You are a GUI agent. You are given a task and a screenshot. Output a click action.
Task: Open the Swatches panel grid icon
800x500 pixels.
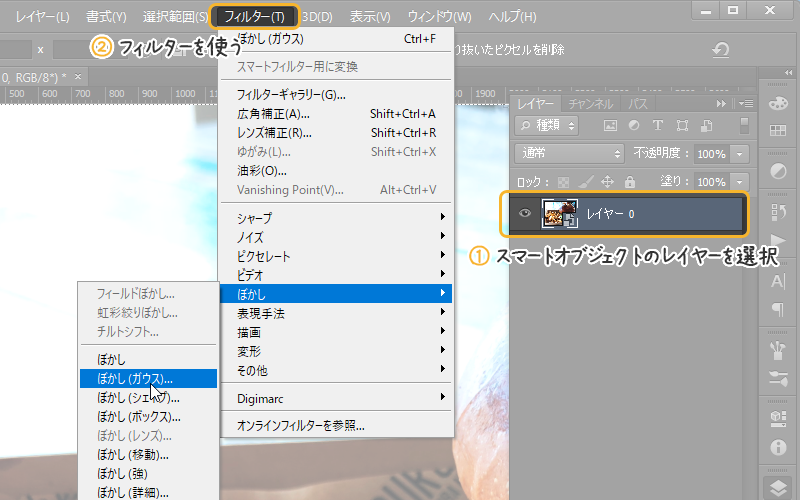[778, 131]
